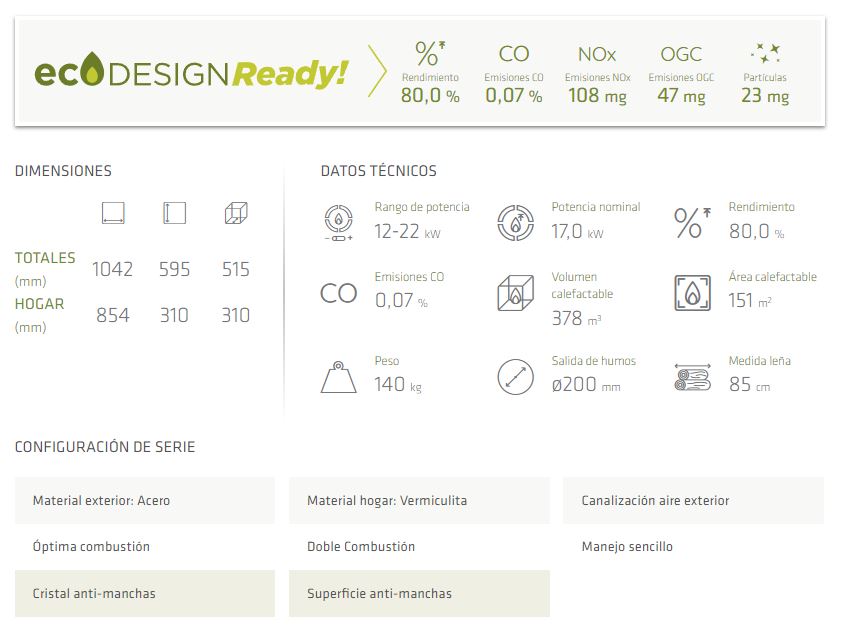
Task: Click the Volumen calefactable cube icon
Action: 515,293
